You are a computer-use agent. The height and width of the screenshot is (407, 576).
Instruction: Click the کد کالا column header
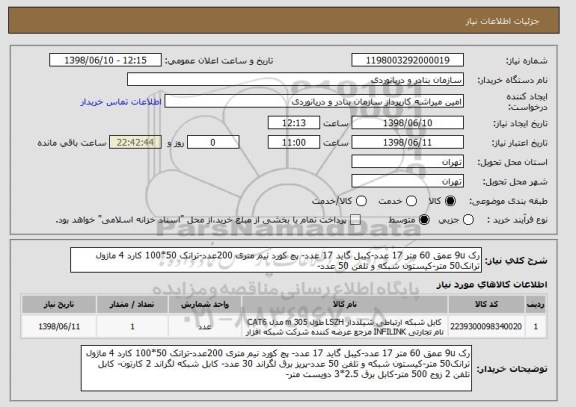pyautogui.click(x=486, y=304)
